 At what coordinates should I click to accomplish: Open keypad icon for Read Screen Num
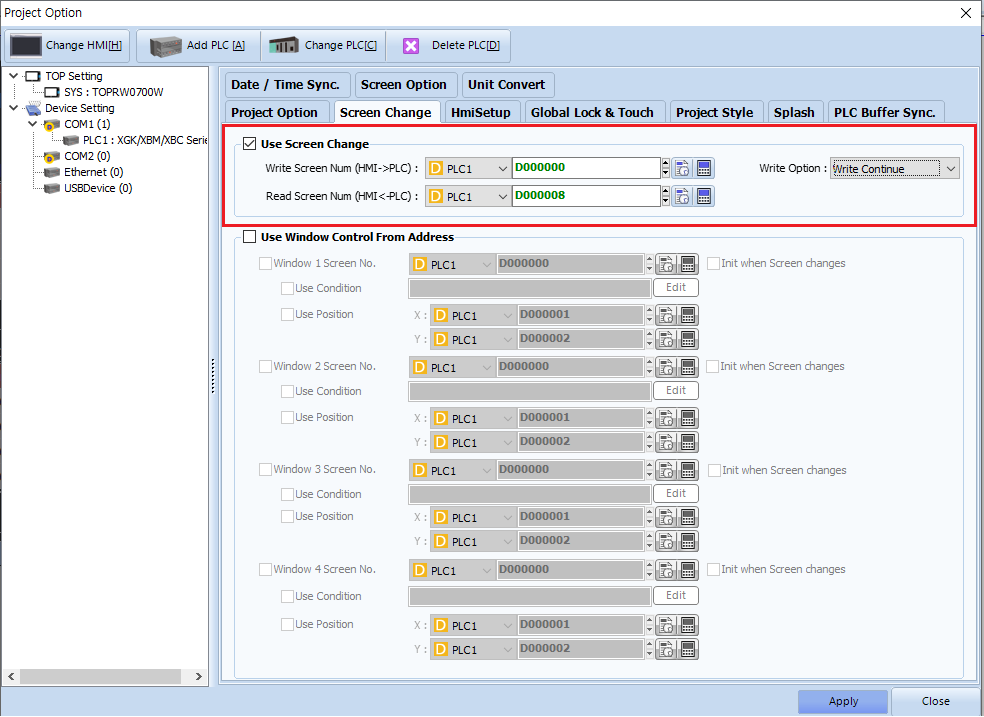pyautogui.click(x=704, y=196)
